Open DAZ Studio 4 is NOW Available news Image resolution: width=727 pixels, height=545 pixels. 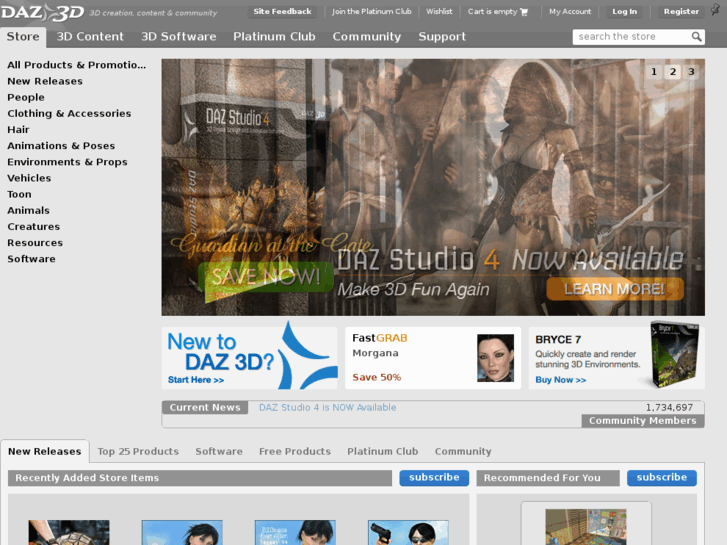327,408
